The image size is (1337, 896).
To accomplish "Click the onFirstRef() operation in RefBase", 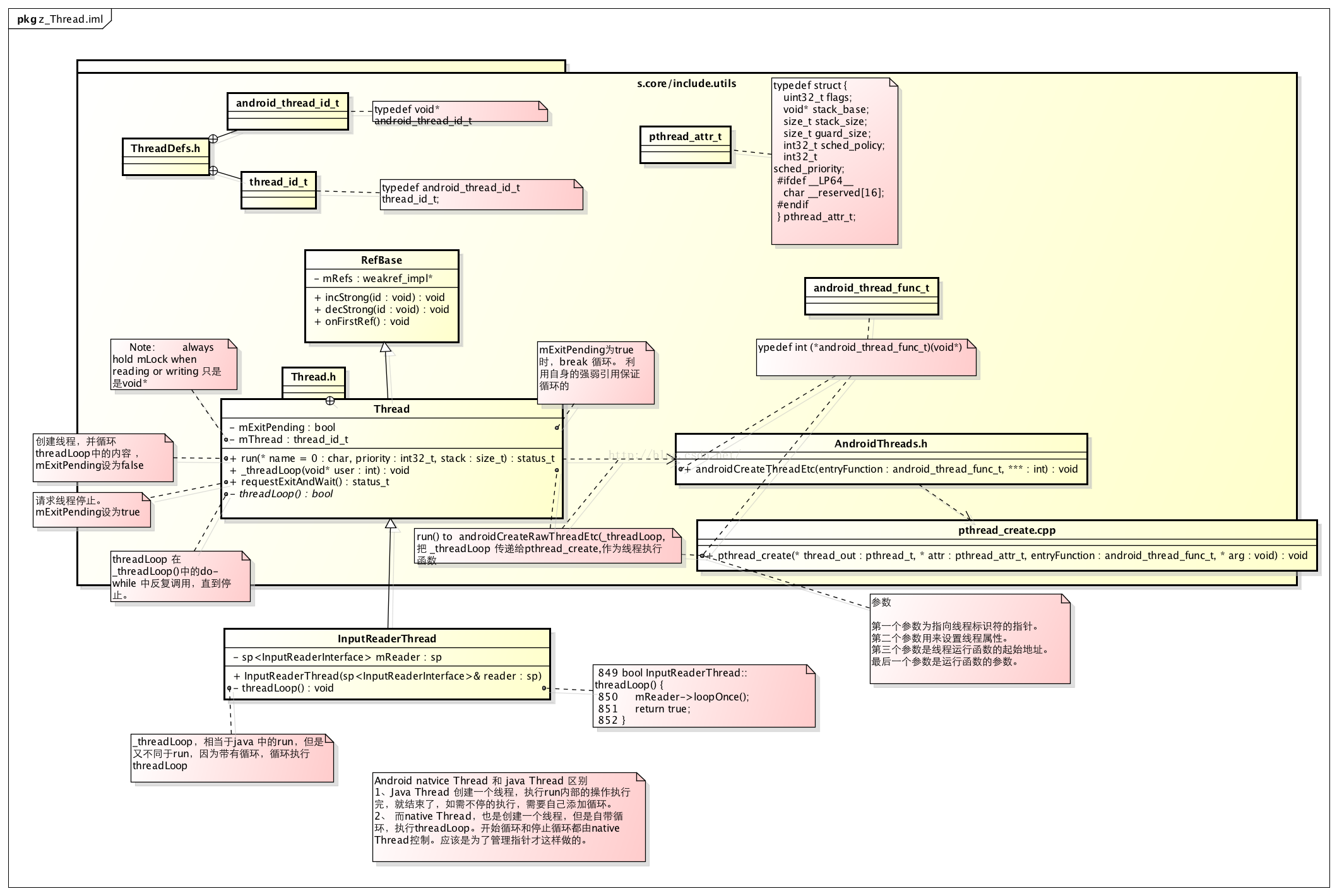I will click(x=362, y=321).
